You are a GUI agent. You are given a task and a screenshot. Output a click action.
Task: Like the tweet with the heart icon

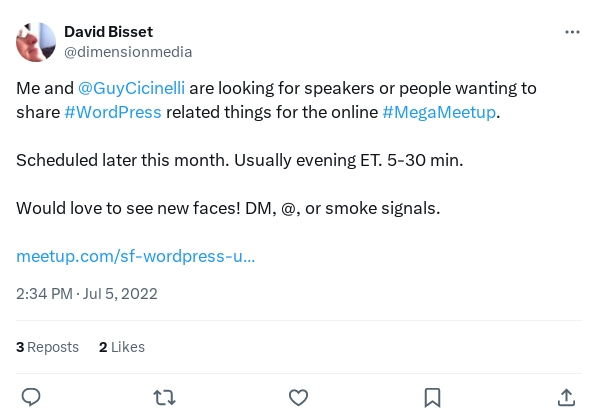(298, 397)
